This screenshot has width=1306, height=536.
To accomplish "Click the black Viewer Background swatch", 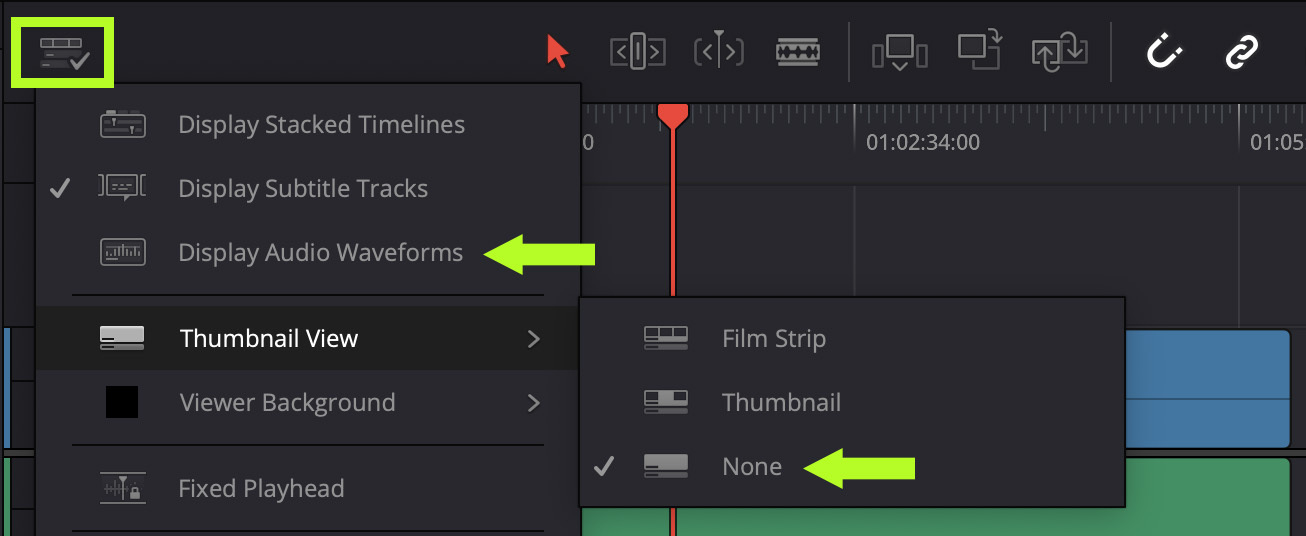I will tap(122, 403).
